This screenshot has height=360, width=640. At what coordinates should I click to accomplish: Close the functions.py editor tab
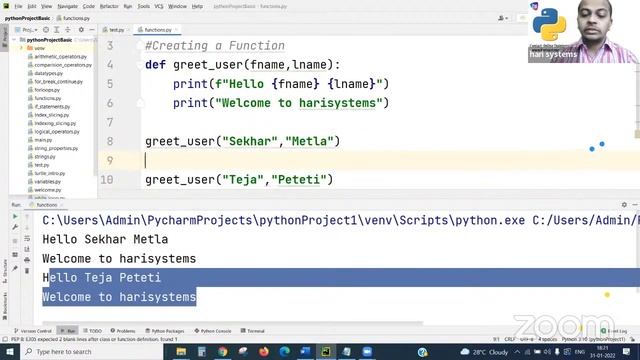click(x=176, y=30)
